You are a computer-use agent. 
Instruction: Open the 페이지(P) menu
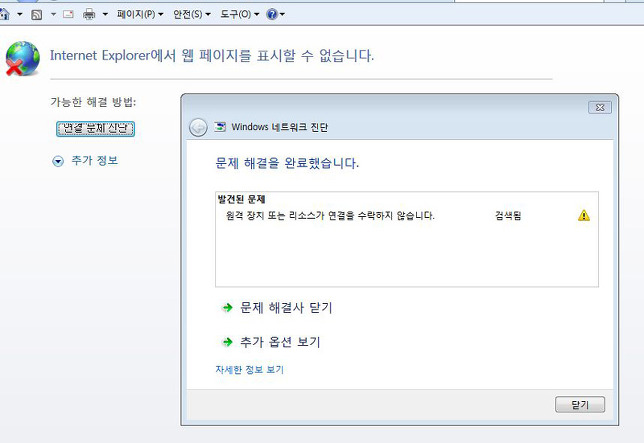click(x=140, y=14)
